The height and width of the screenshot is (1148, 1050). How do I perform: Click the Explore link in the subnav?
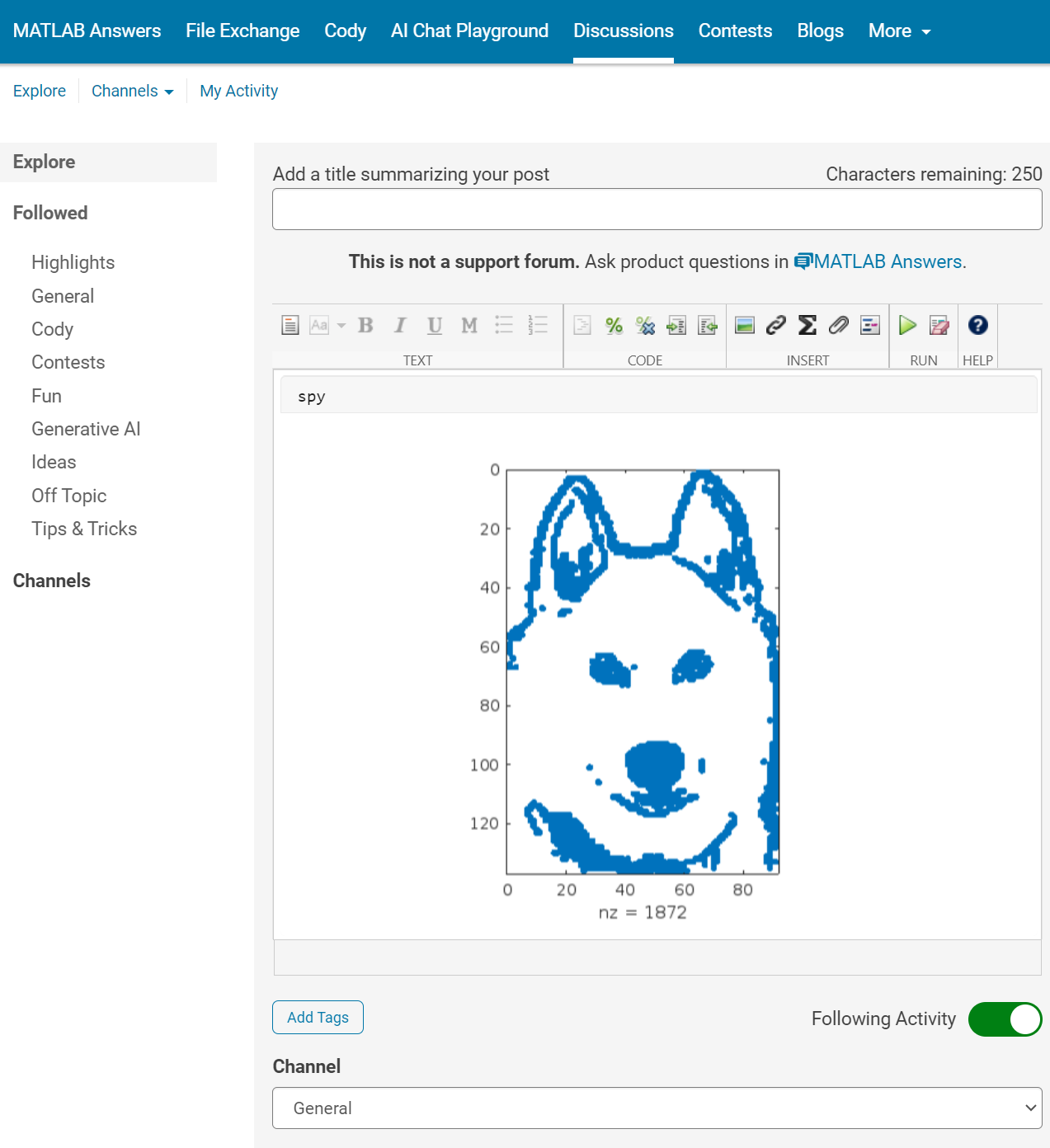pyautogui.click(x=40, y=91)
